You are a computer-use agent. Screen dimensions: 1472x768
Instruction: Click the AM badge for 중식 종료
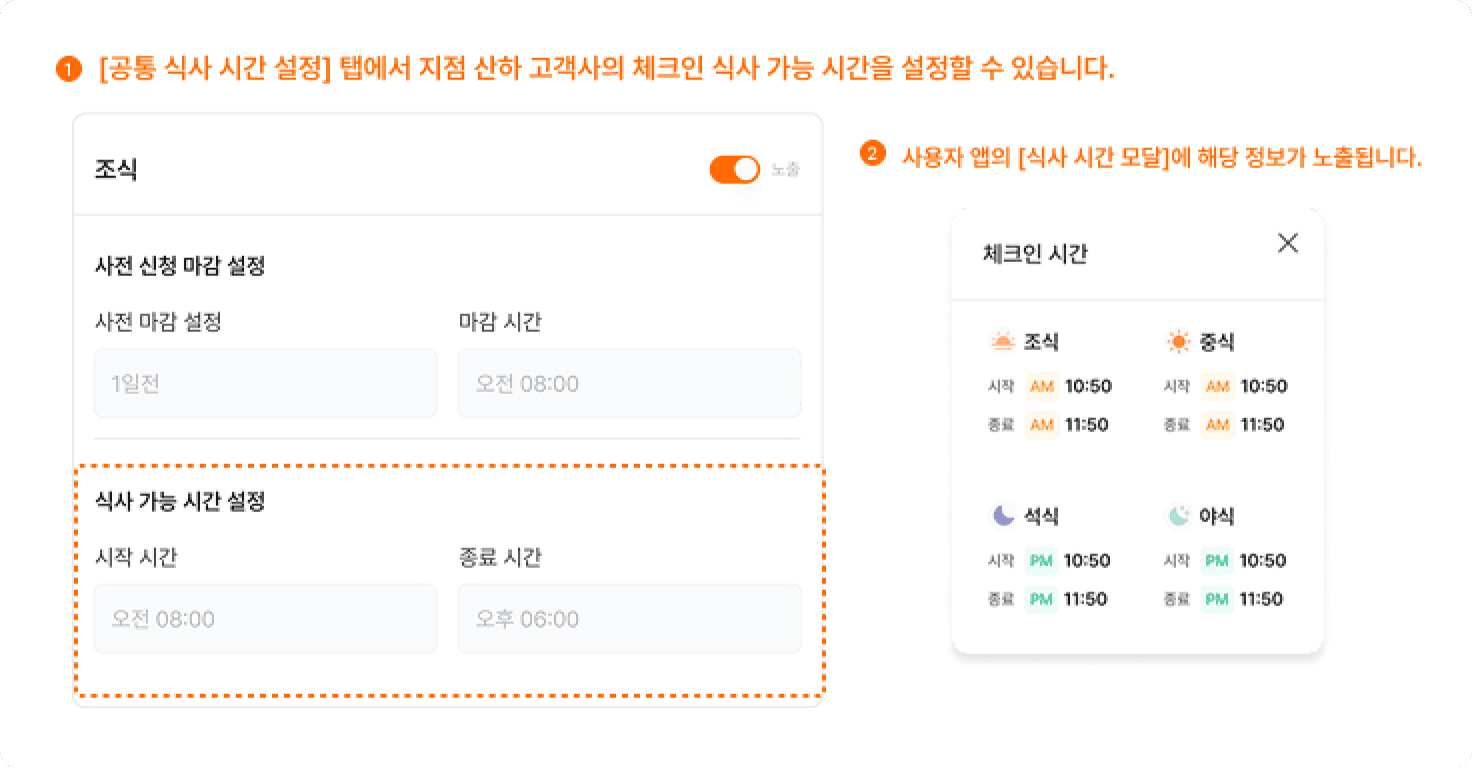[1217, 425]
